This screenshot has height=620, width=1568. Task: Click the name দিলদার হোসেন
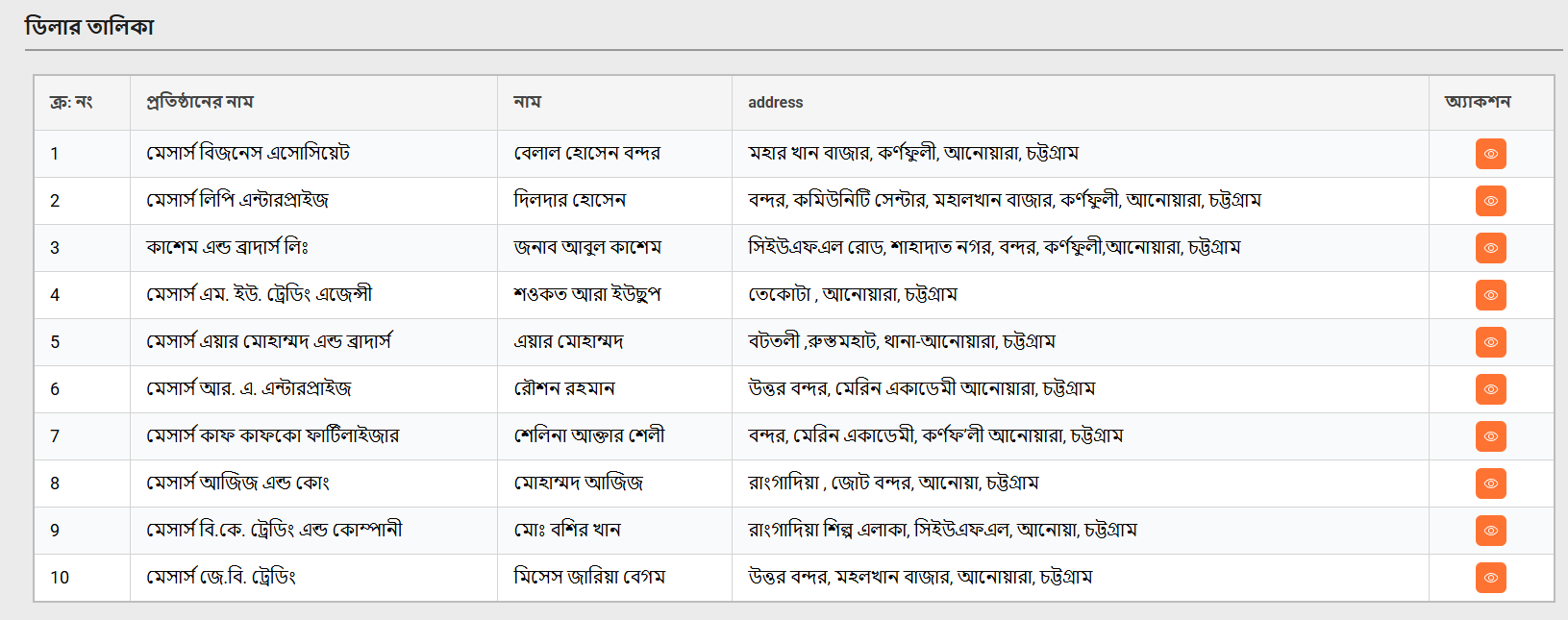tap(569, 201)
